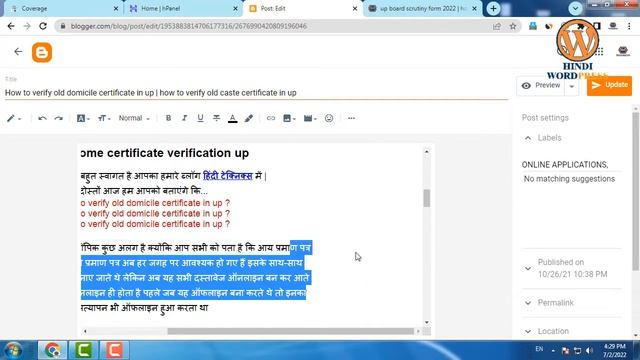
Task: Open the Windows Start menu
Action: coord(13,350)
